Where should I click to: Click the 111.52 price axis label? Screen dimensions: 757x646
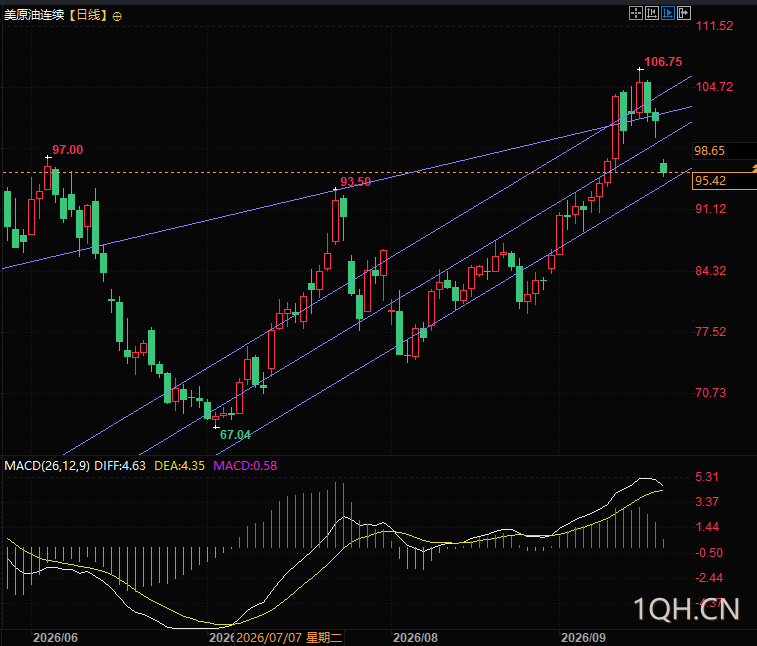[x=714, y=26]
